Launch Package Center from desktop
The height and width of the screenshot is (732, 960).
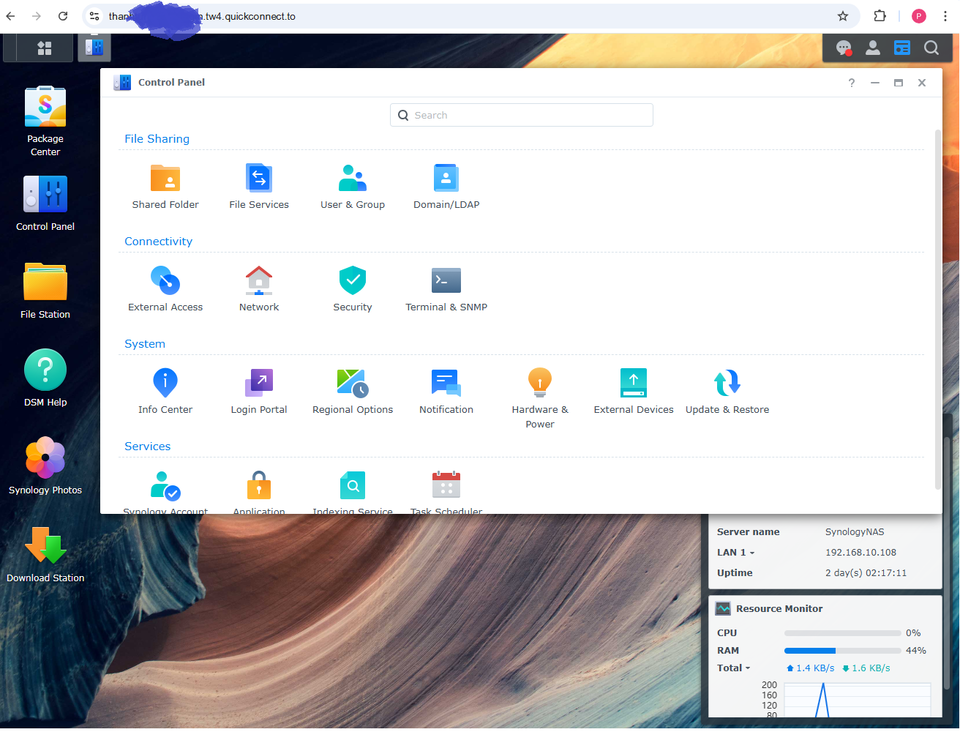point(45,121)
